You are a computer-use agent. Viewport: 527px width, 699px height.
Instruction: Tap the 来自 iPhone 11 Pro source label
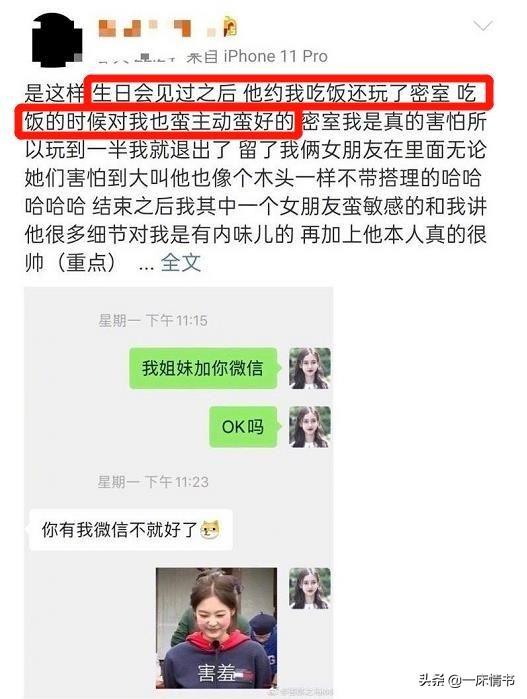click(257, 57)
